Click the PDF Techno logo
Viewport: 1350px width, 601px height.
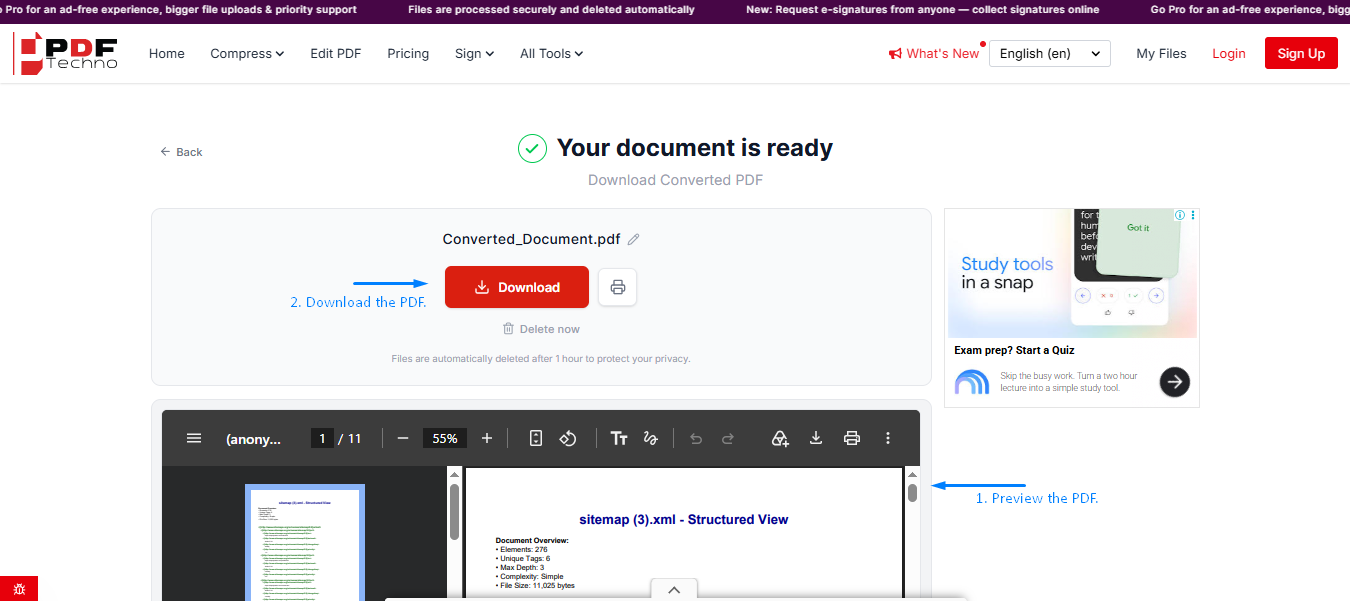click(67, 53)
